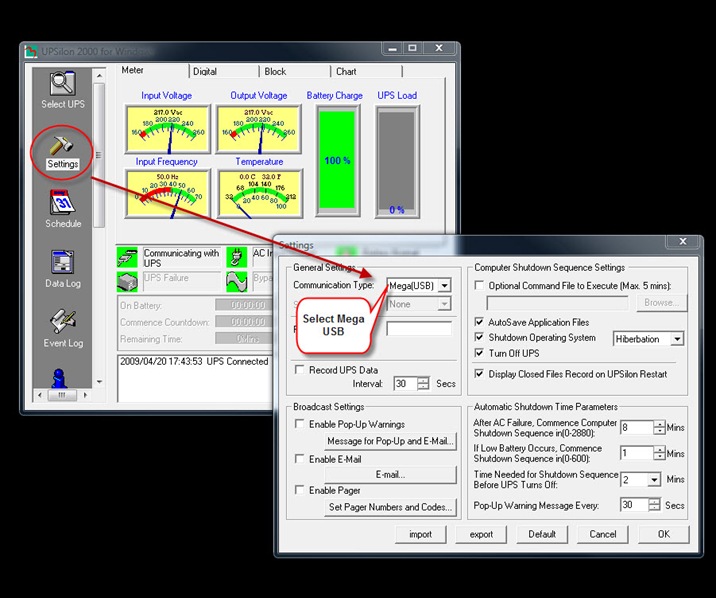The height and width of the screenshot is (598, 716).
Task: Click After AC Failure minutes spinner arrows
Action: click(x=659, y=427)
